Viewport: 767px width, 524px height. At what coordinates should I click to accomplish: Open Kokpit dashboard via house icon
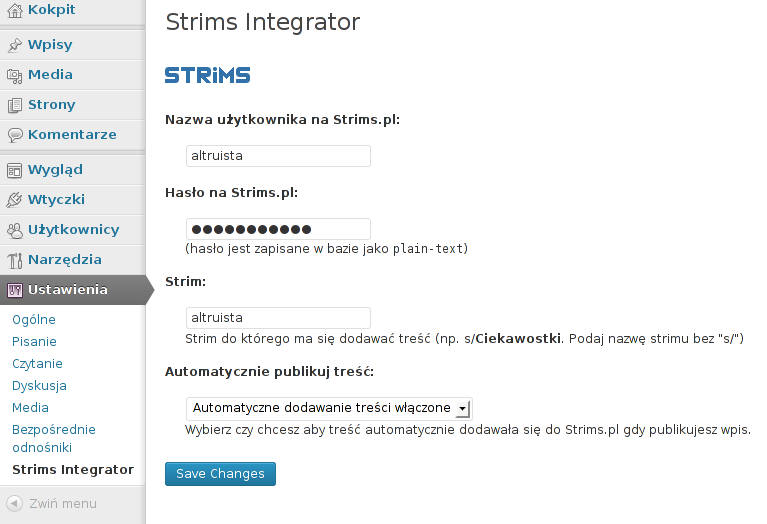15,10
